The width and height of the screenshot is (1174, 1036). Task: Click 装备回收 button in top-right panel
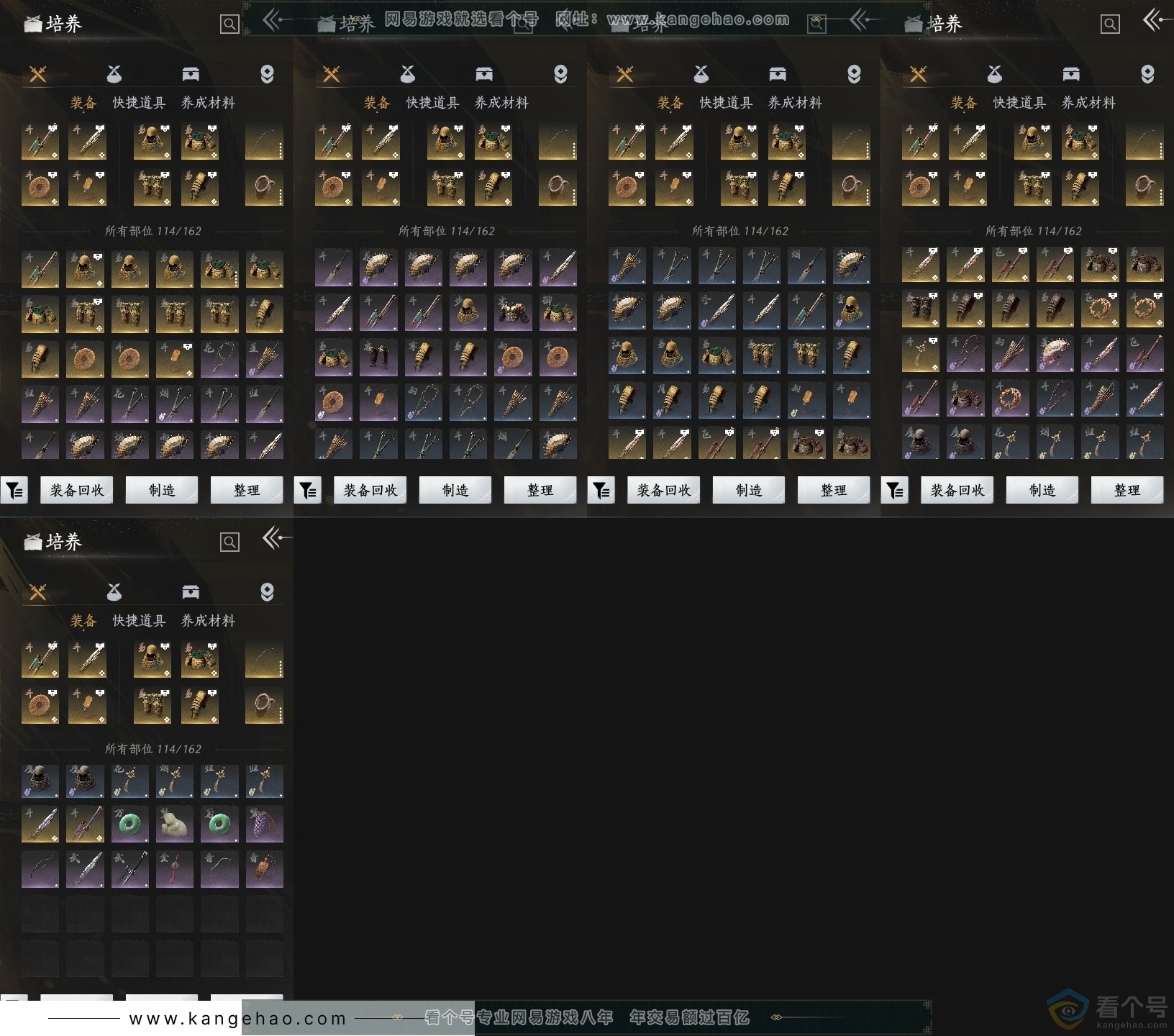[957, 491]
